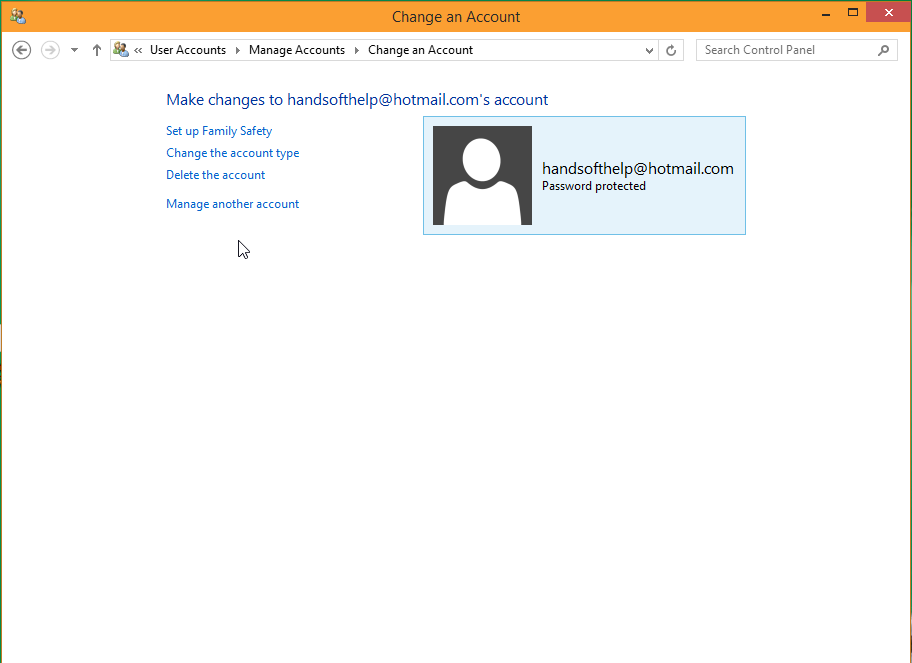The height and width of the screenshot is (663, 912).
Task: Expand arrow after Manage Accounts breadcrumb
Action: 357,50
